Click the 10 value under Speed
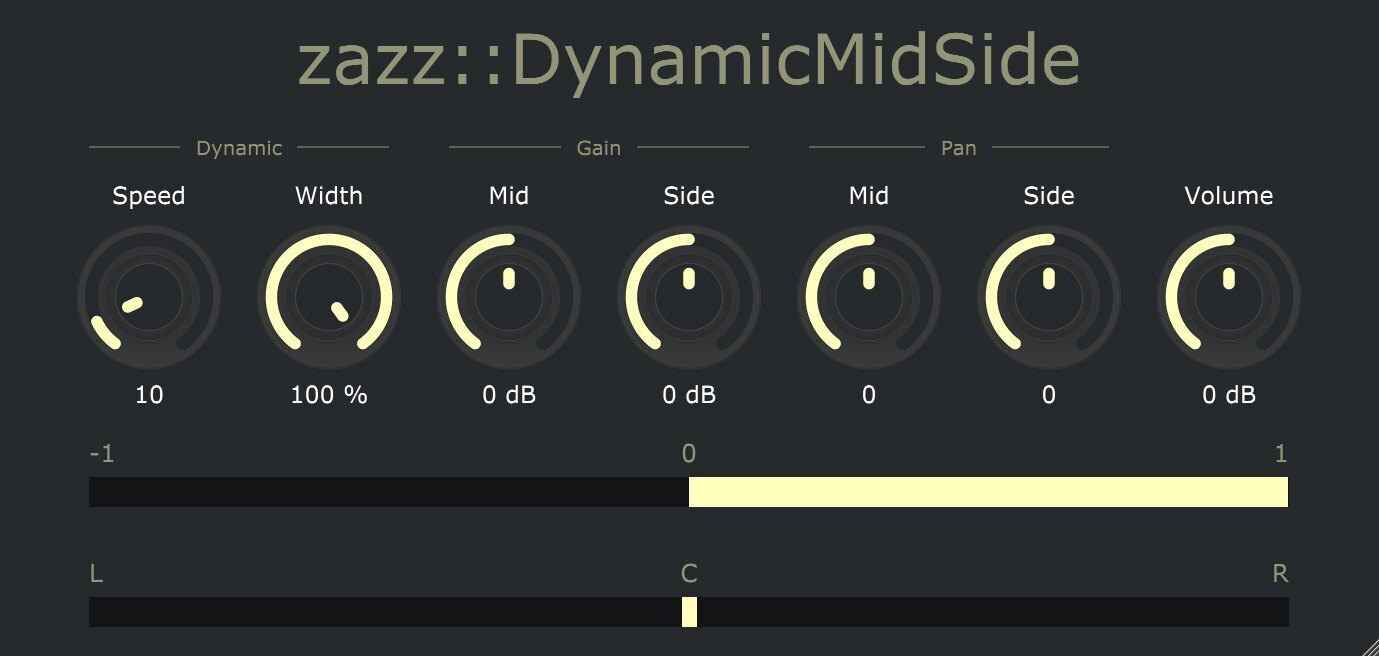1379x656 pixels. [149, 395]
